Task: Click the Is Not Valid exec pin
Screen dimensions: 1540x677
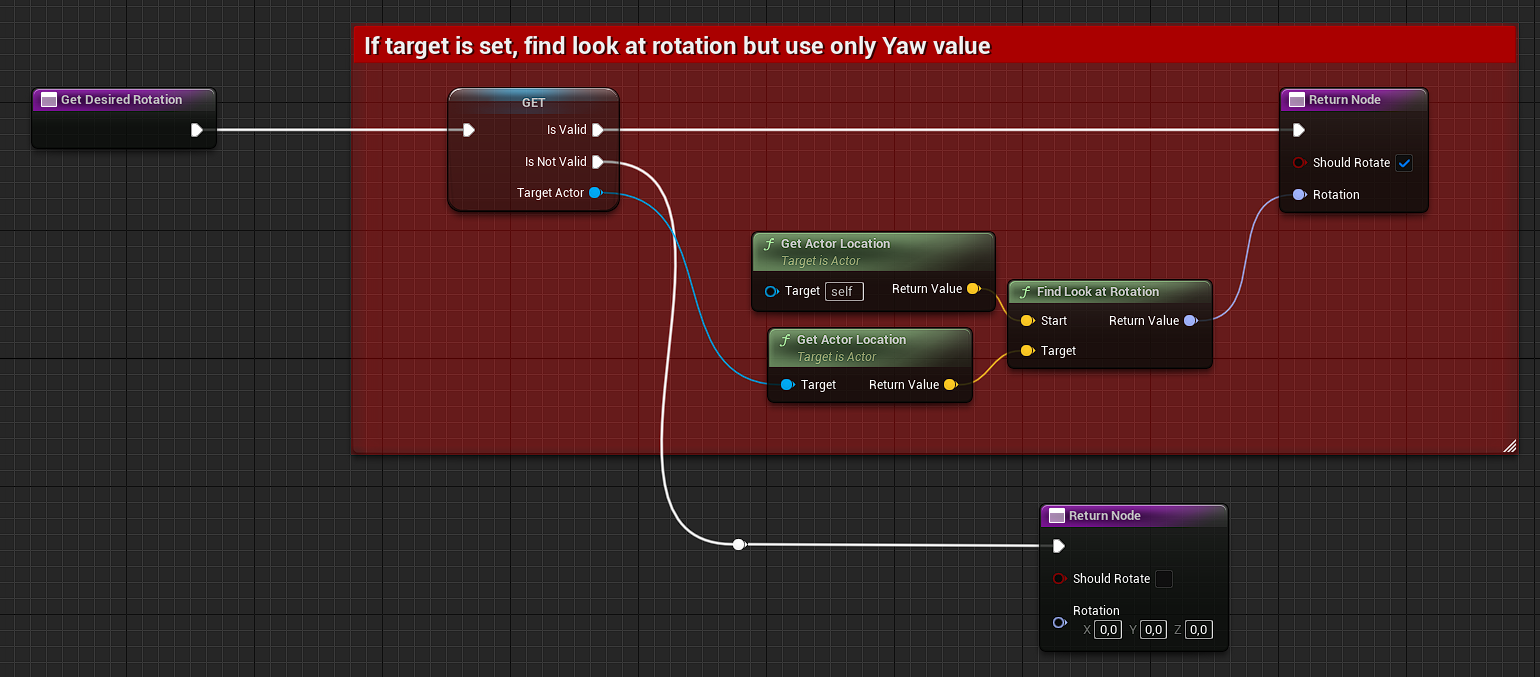Action: coord(597,162)
